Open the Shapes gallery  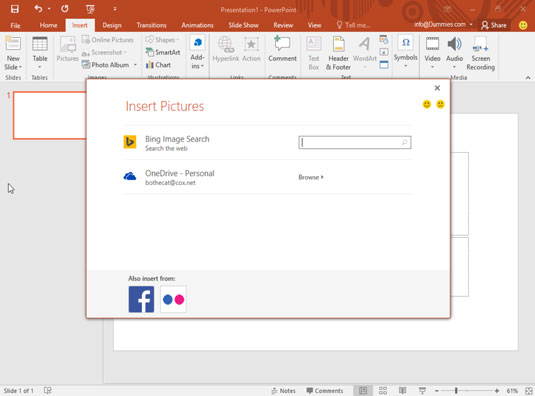tap(162, 40)
